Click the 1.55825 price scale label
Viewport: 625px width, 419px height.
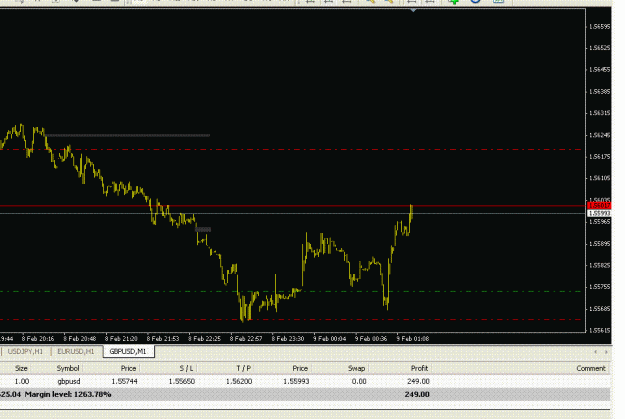click(600, 265)
